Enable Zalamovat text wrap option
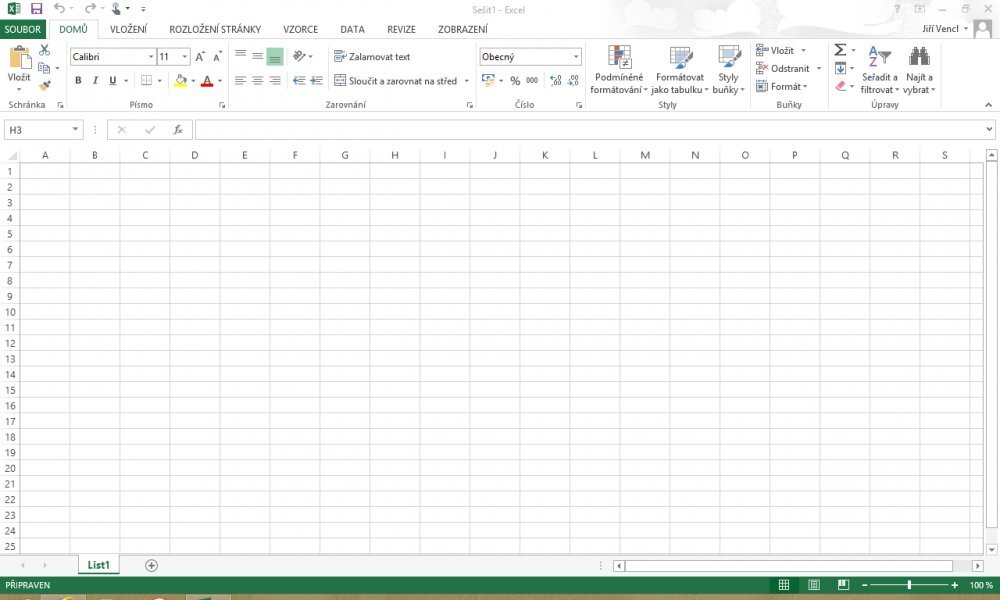 (372, 57)
